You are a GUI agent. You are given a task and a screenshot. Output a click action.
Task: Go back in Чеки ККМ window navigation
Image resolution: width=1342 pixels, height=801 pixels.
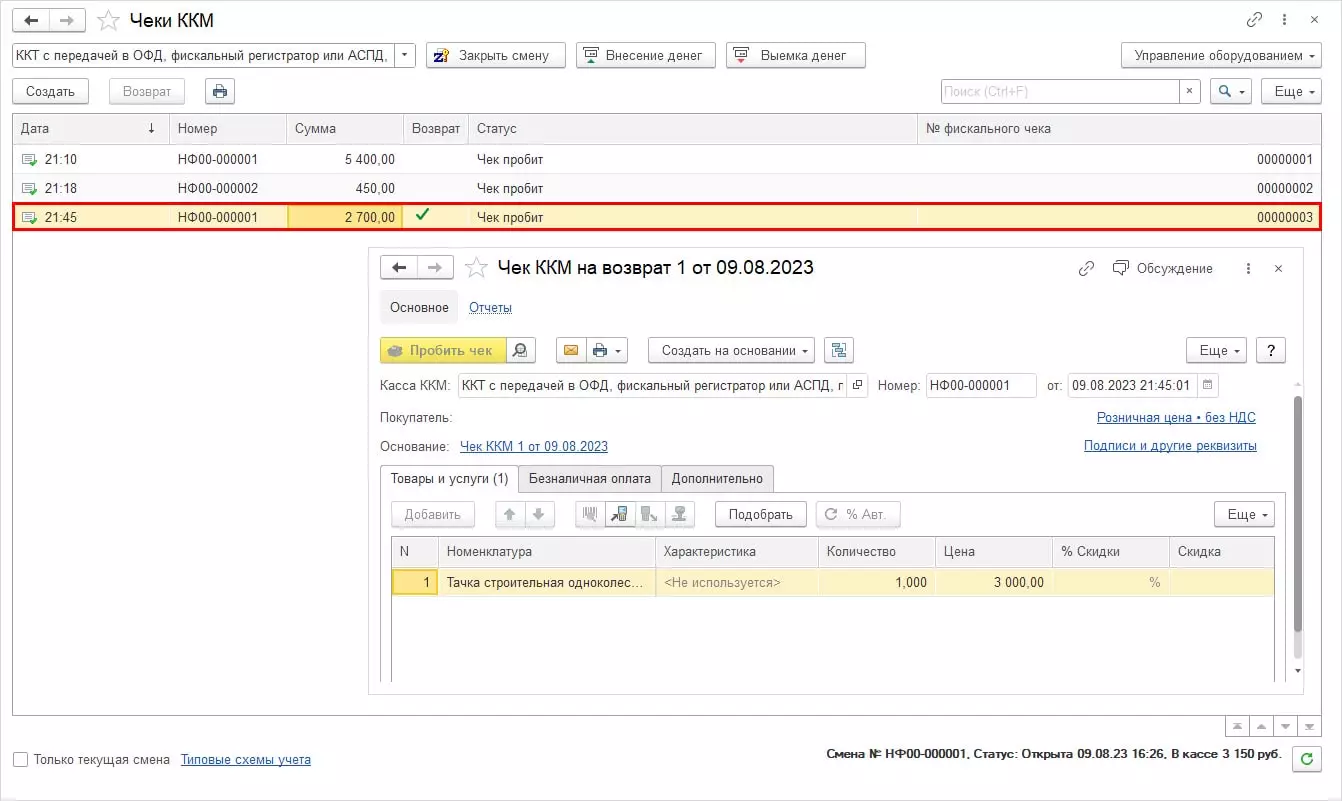coord(31,20)
